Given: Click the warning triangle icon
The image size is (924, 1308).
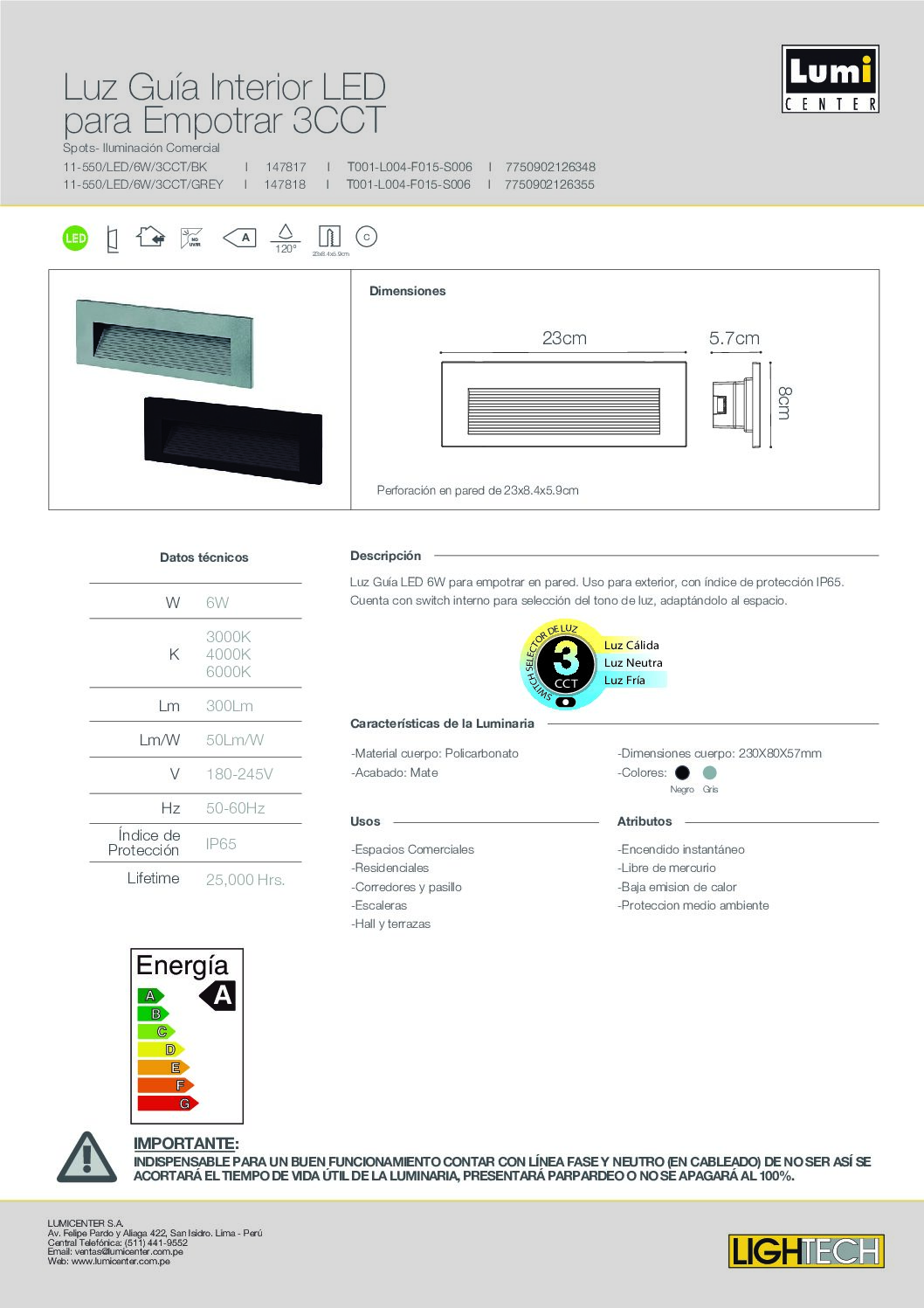Looking at the screenshot, I should (86, 1157).
